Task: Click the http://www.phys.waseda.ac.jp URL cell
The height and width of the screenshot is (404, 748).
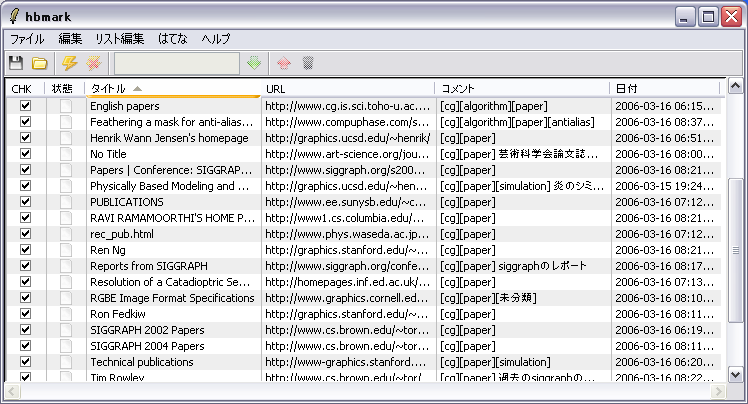Action: [x=348, y=234]
